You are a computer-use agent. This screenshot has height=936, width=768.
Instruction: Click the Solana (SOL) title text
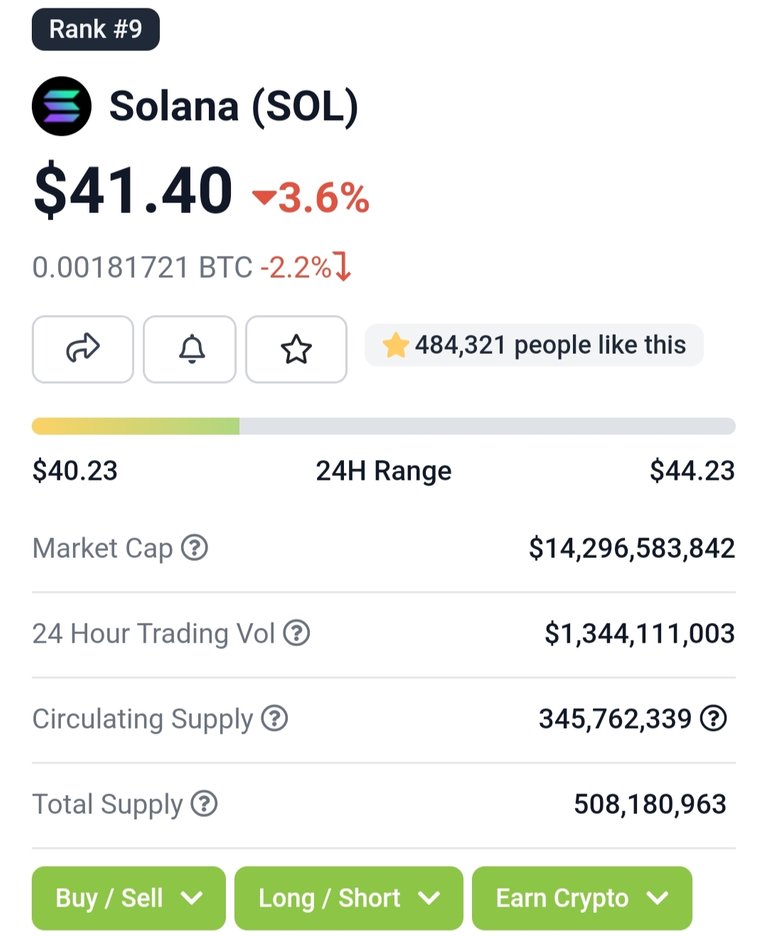click(233, 106)
